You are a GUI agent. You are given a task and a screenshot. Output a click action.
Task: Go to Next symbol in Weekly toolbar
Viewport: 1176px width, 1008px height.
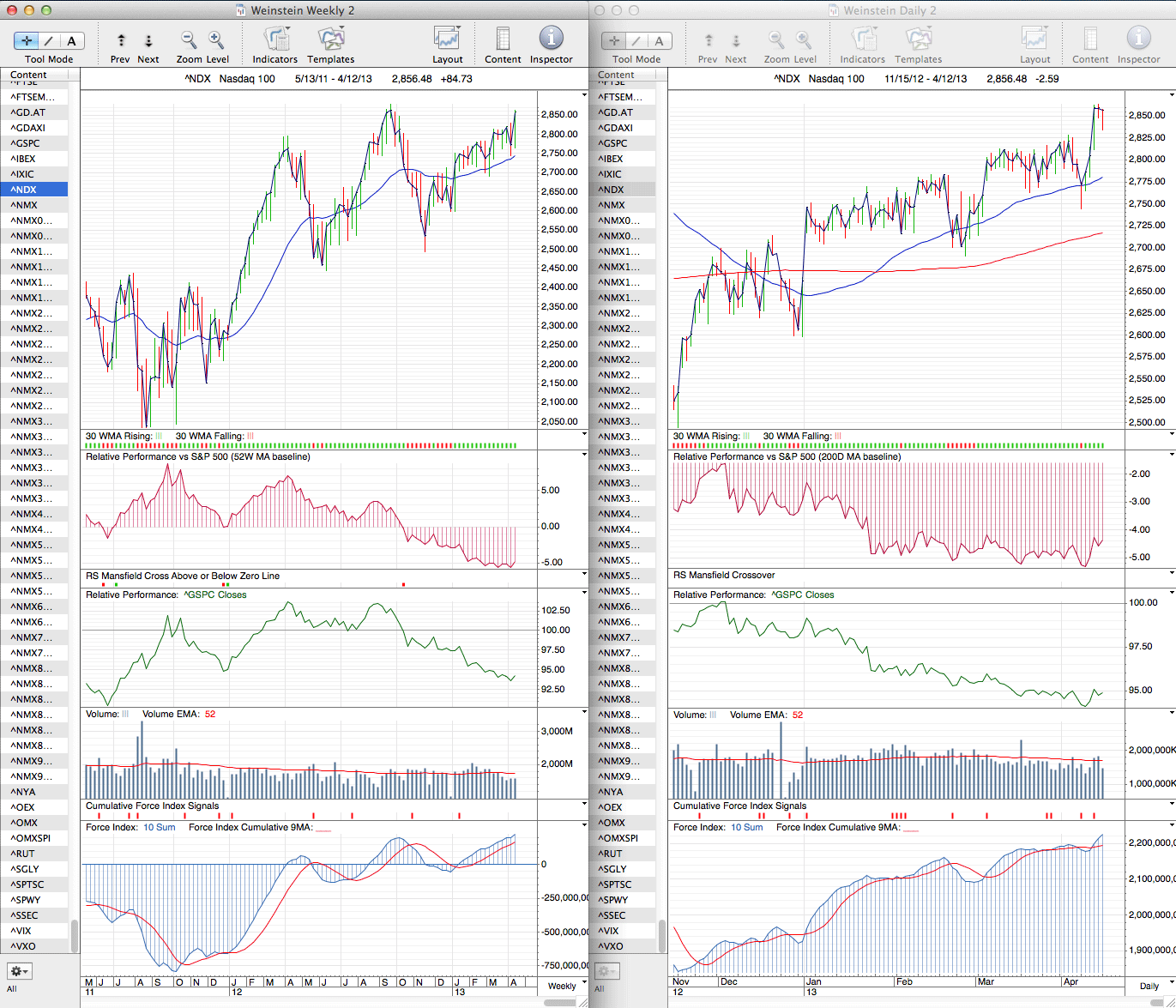point(148,40)
